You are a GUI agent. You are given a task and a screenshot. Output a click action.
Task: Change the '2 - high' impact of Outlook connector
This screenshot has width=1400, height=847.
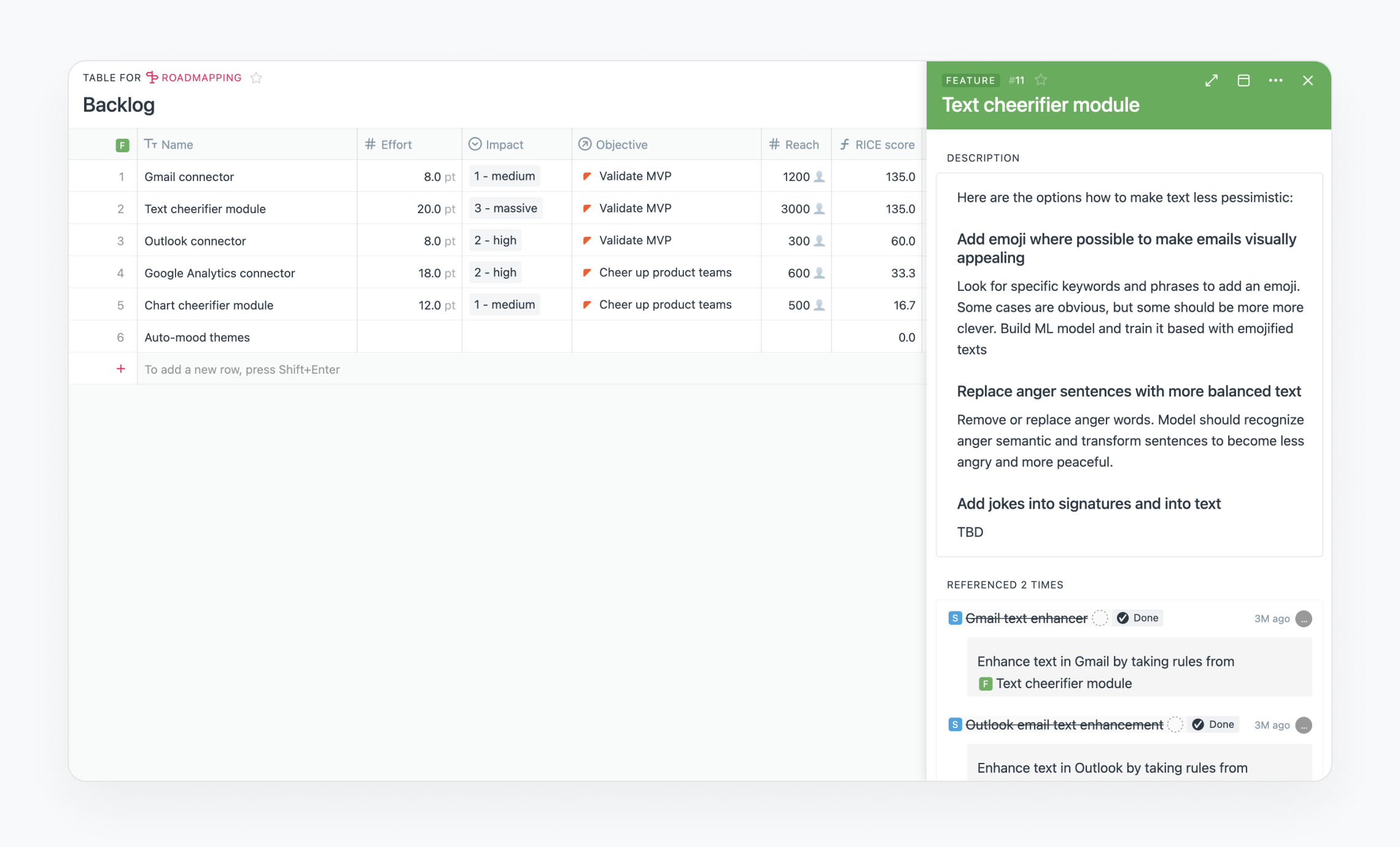click(x=495, y=240)
